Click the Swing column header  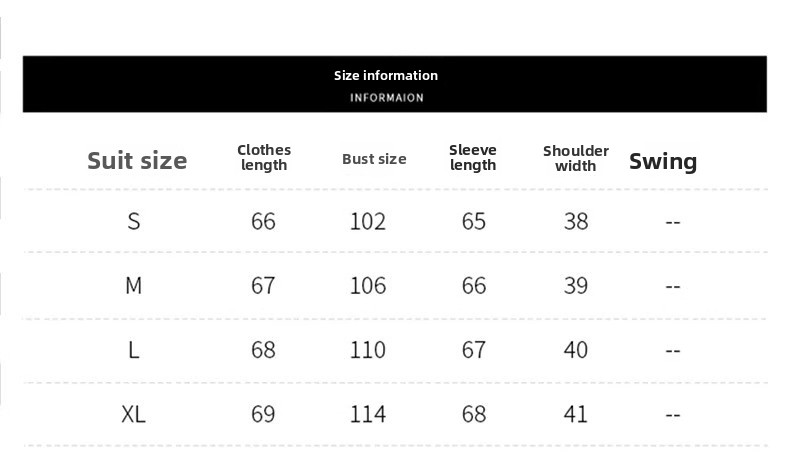coord(663,161)
